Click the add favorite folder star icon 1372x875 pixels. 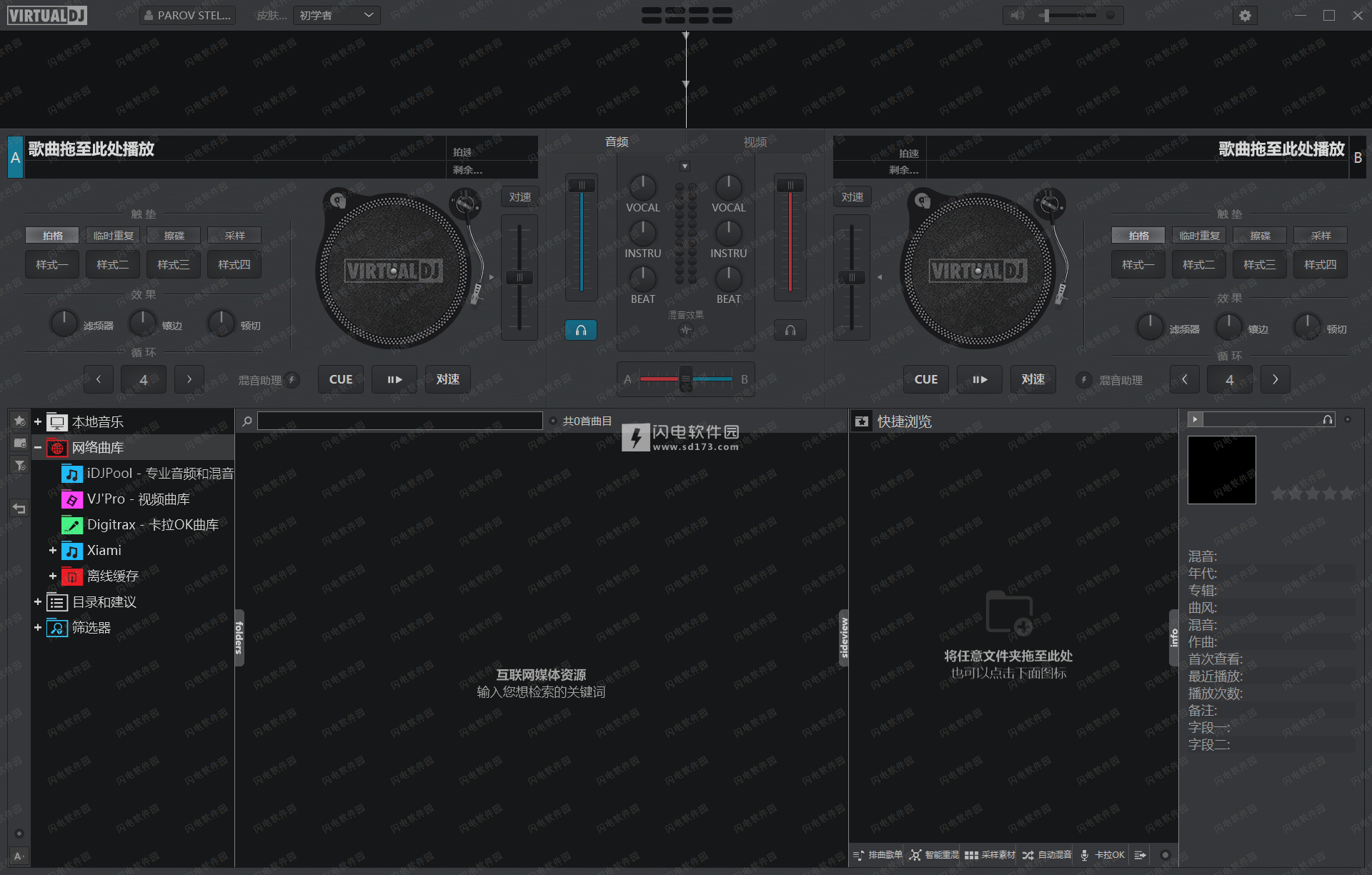(19, 421)
